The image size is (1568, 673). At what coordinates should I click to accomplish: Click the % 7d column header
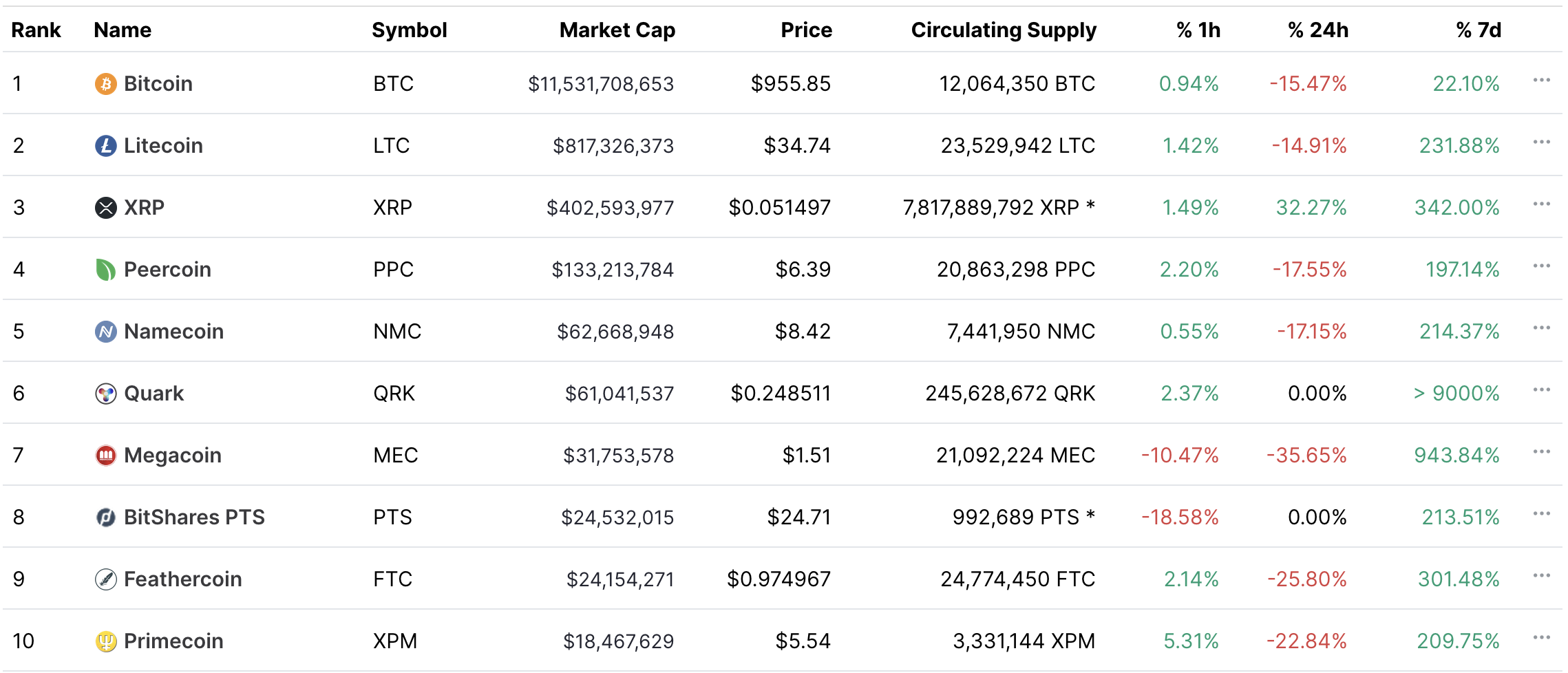(x=1477, y=30)
